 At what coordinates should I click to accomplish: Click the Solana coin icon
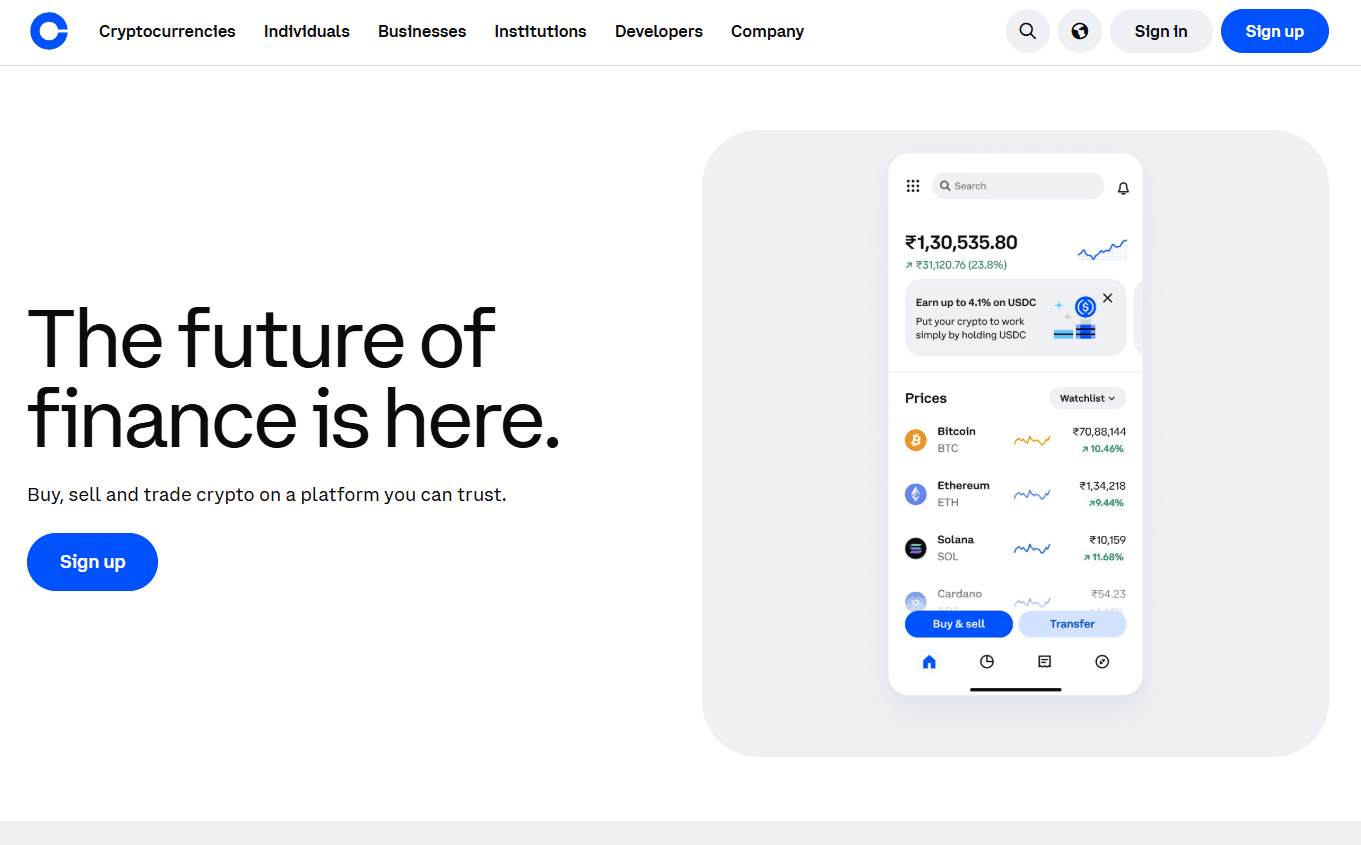[916, 548]
